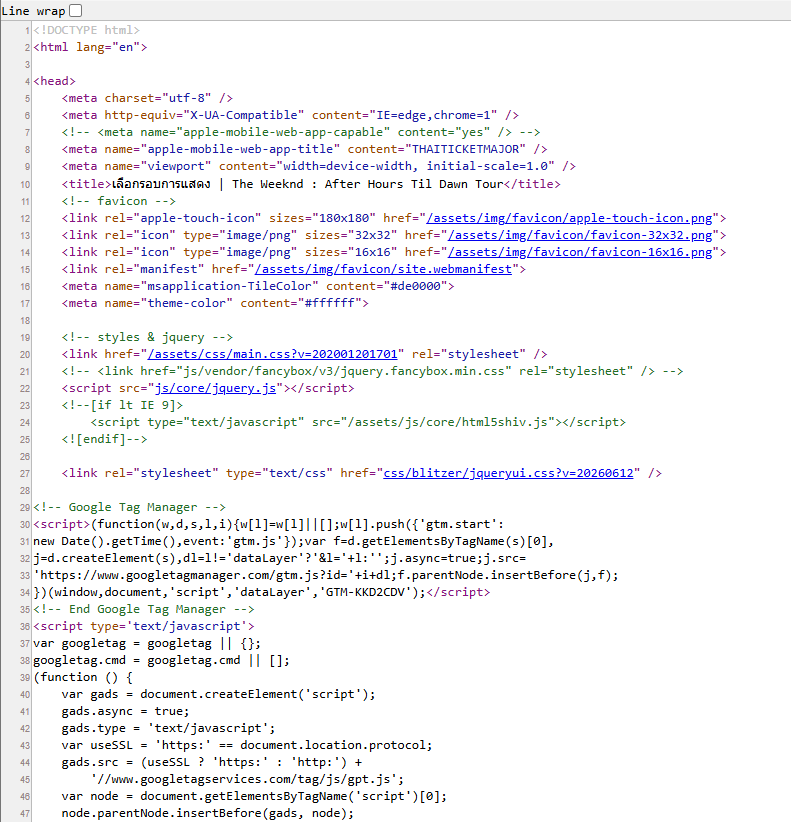
Task: Click the '(function () {' line
Action: (x=83, y=677)
